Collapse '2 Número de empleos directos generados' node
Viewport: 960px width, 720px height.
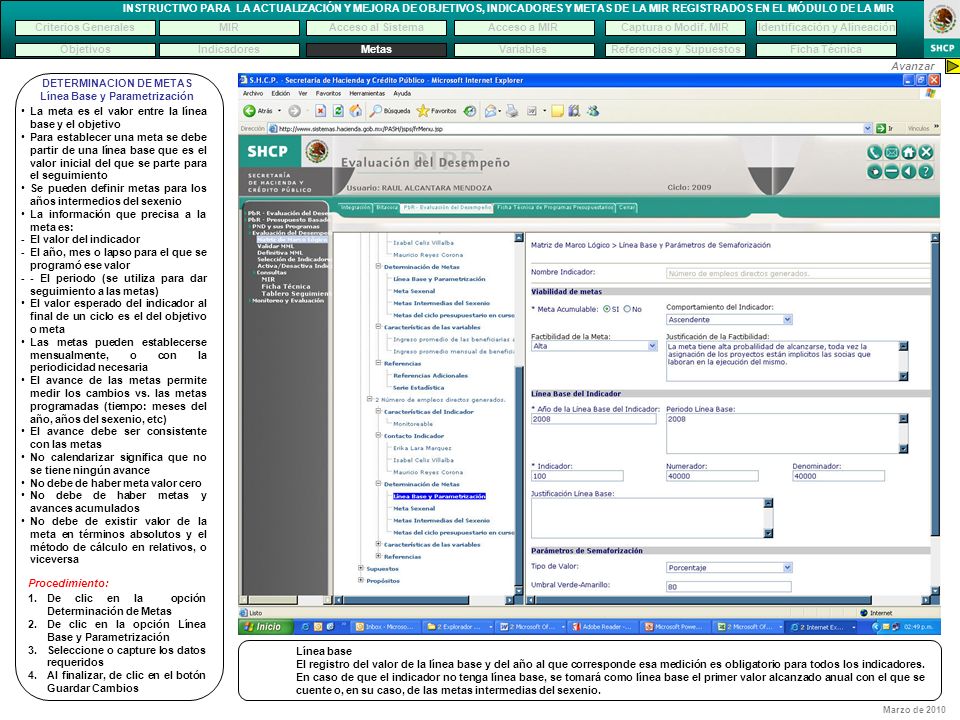pos(369,399)
